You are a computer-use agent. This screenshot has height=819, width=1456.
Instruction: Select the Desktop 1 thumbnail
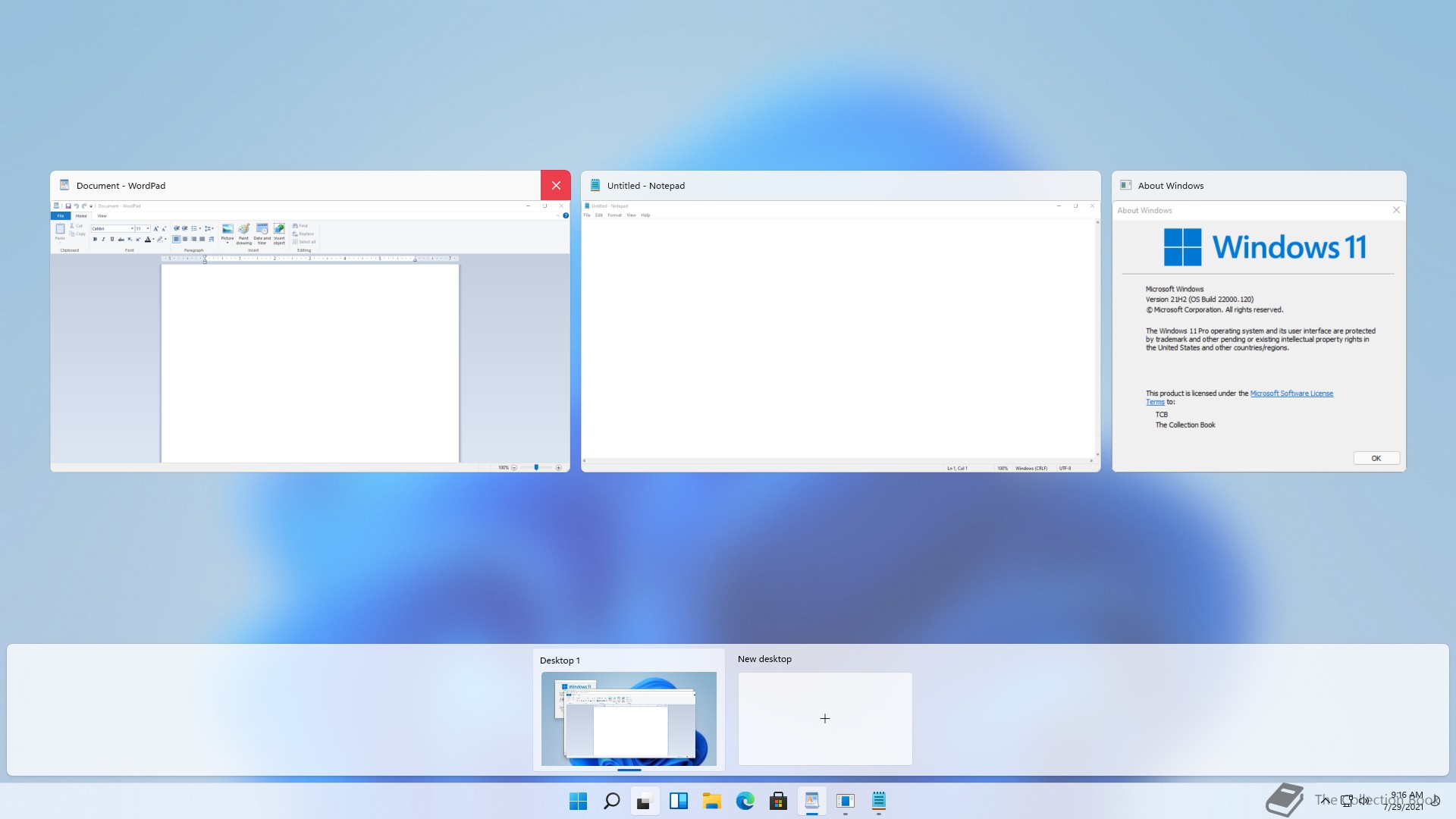tap(629, 719)
